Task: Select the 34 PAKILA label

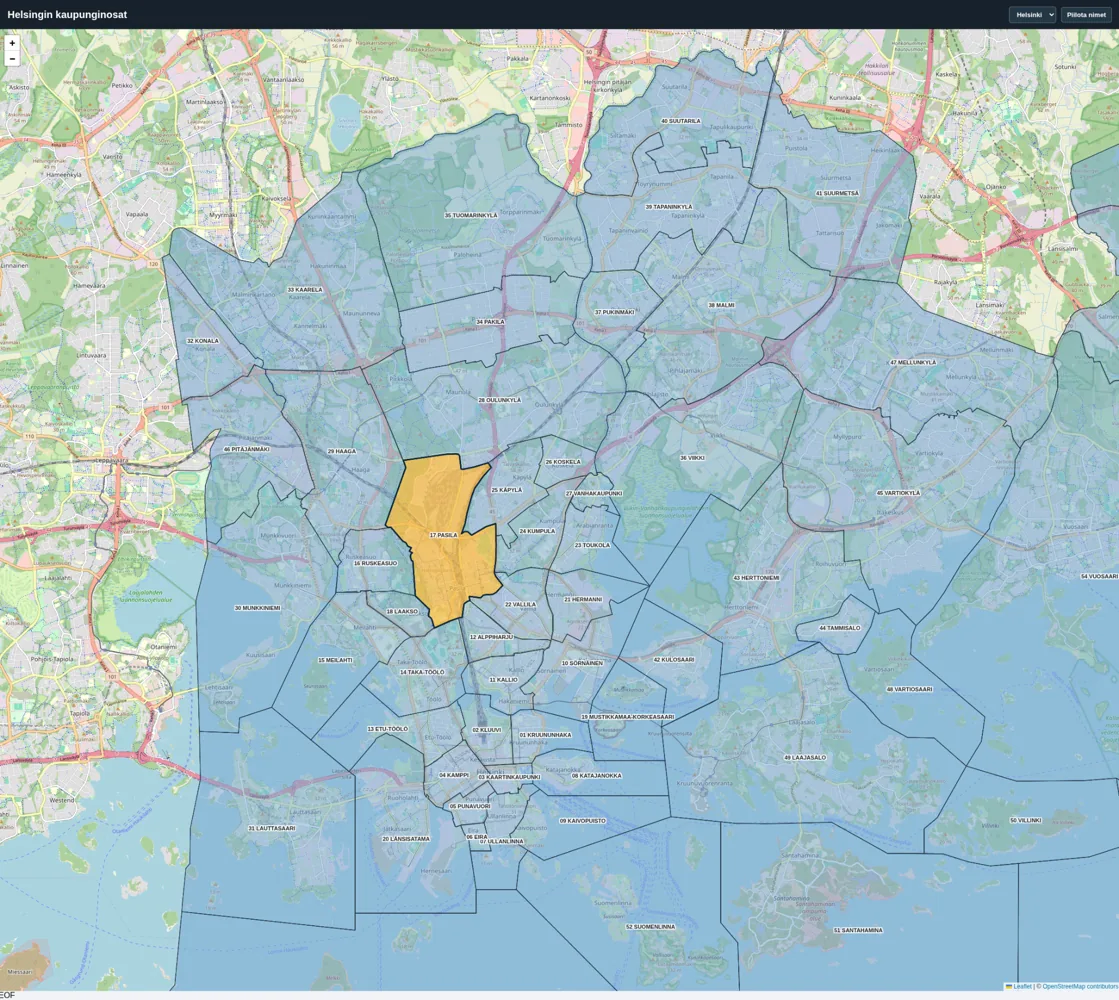Action: pos(490,322)
